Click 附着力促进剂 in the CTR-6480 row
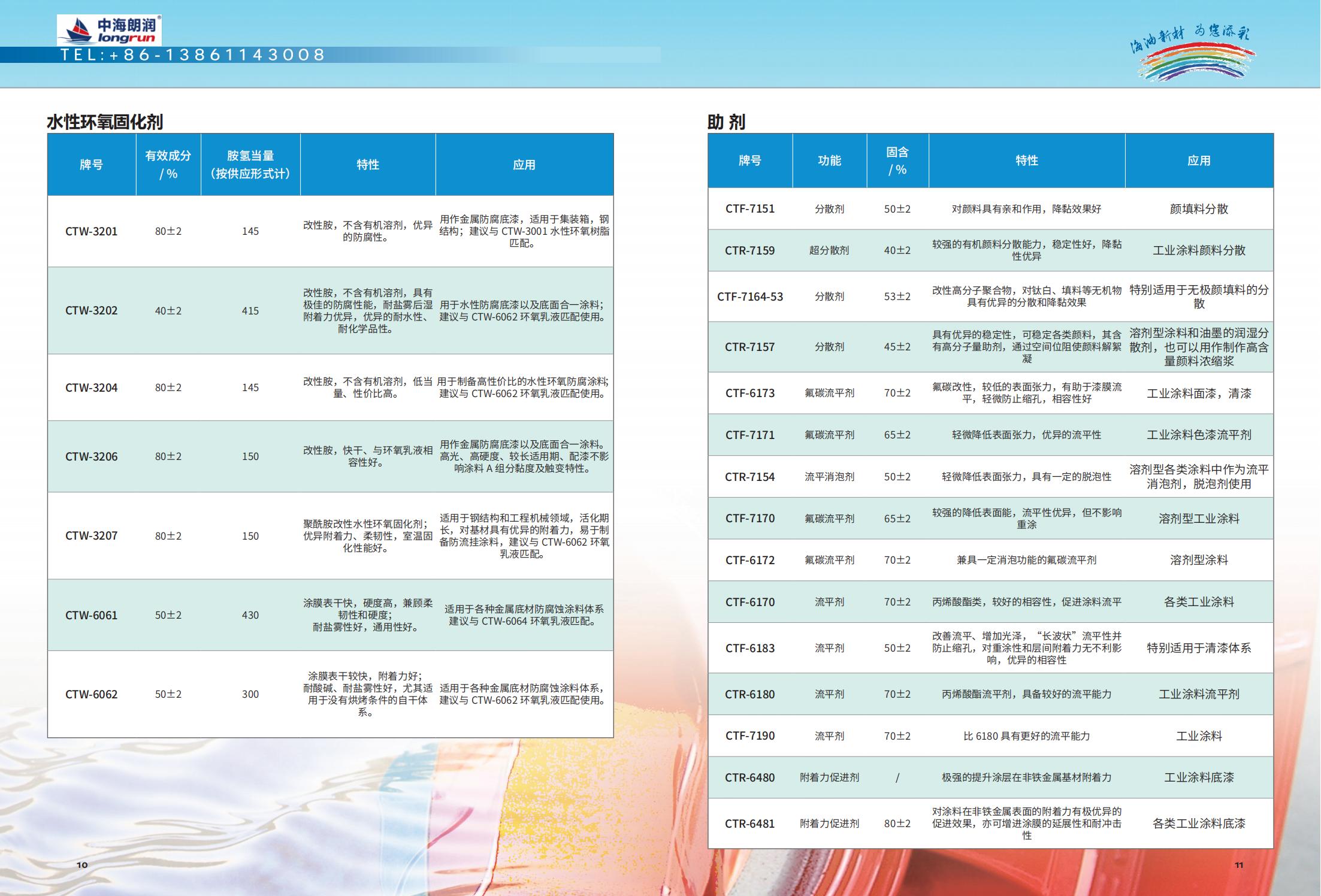Viewport: 1321px width, 896px height. (830, 777)
